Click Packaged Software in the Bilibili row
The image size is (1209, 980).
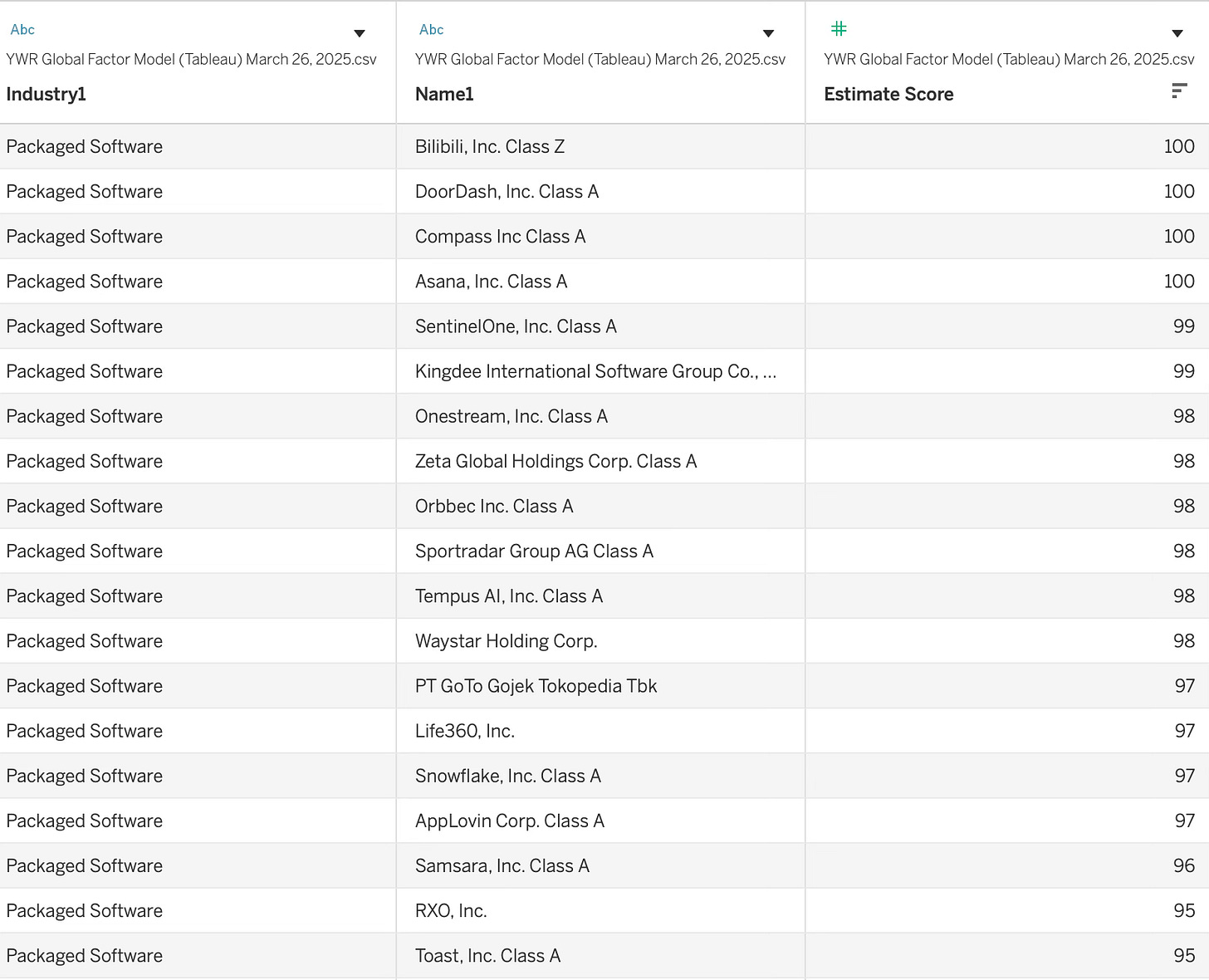pyautogui.click(x=85, y=147)
